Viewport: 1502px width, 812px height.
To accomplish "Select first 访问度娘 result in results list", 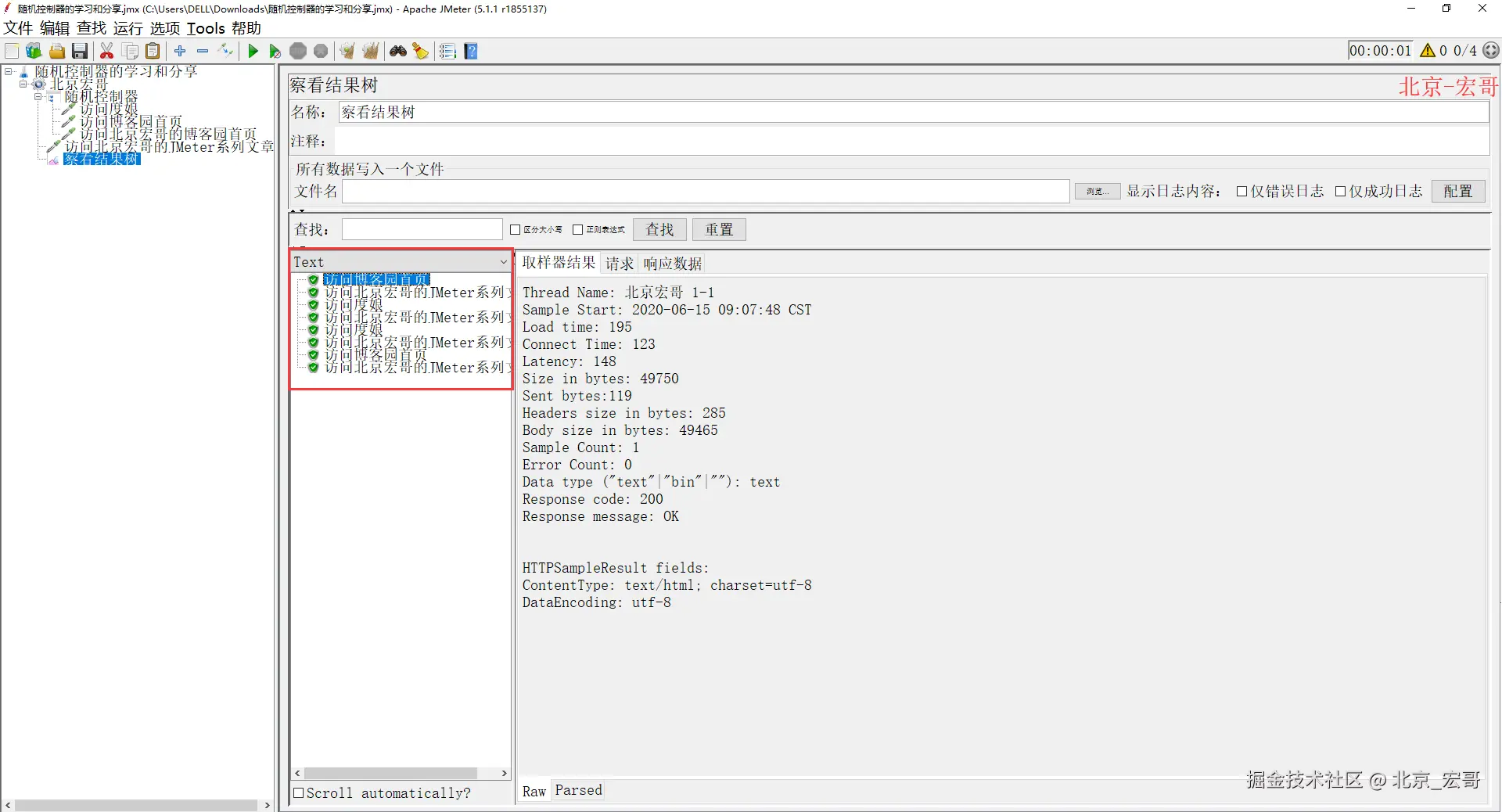I will (354, 305).
